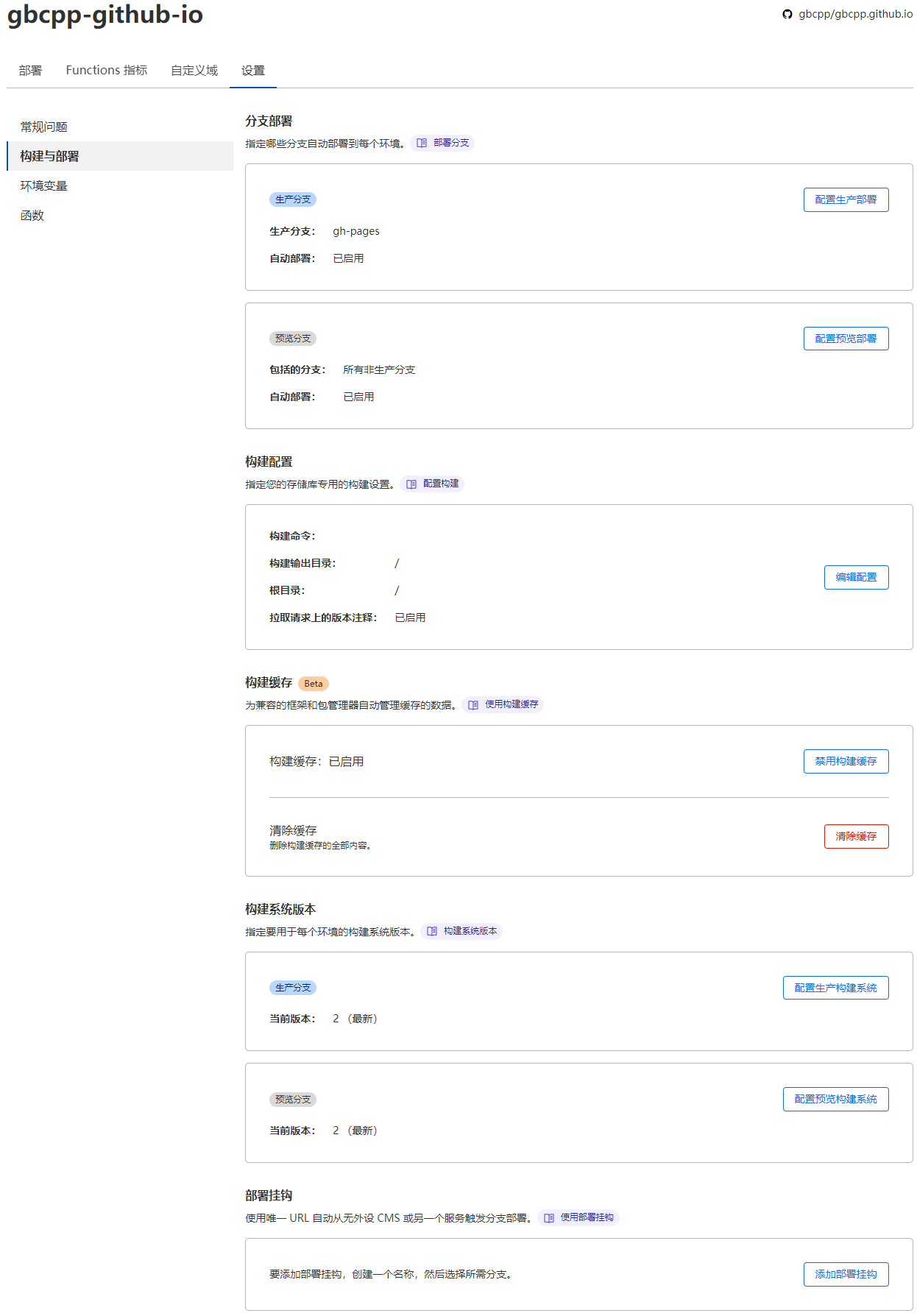Click book icon beside 使用构建缓存 link
917x1316 pixels.
pyautogui.click(x=473, y=704)
